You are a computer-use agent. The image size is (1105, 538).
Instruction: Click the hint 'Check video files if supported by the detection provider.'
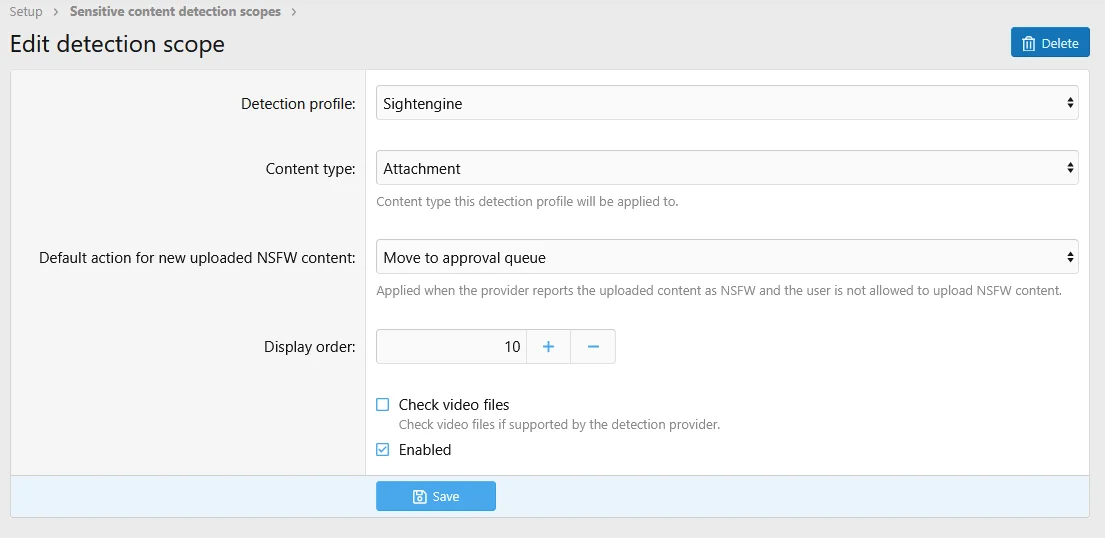click(x=560, y=425)
